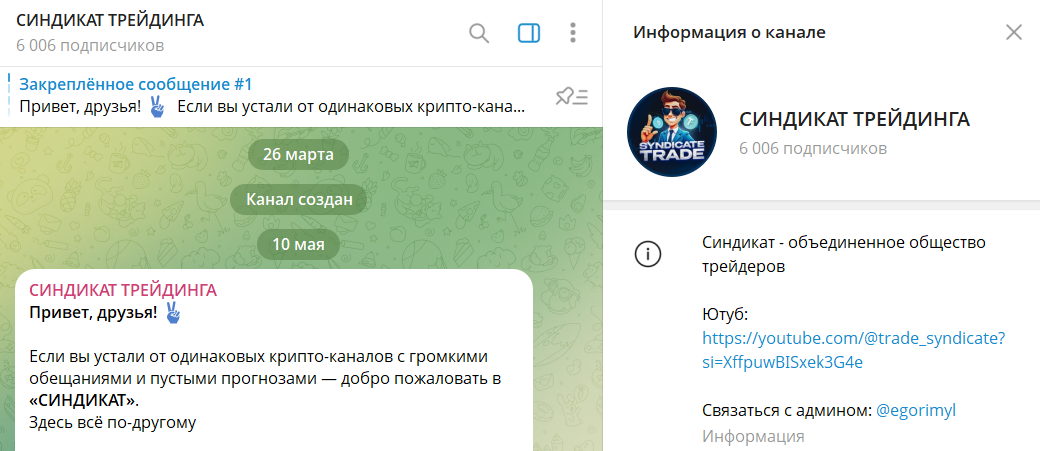
Task: Click sender name СИНДИКАТ ТРЕЙДИНГА in message
Action: coord(123,290)
